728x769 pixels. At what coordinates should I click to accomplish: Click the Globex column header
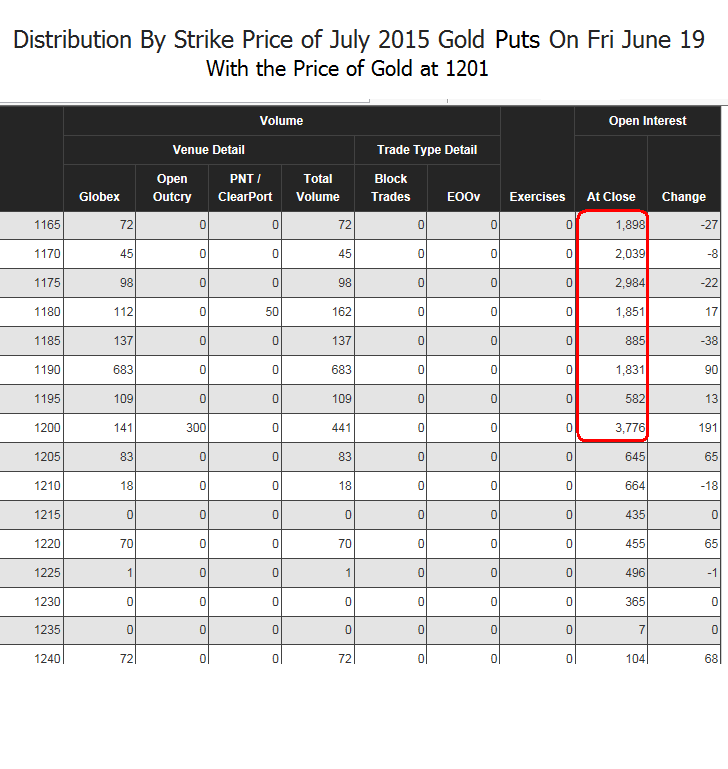(99, 197)
